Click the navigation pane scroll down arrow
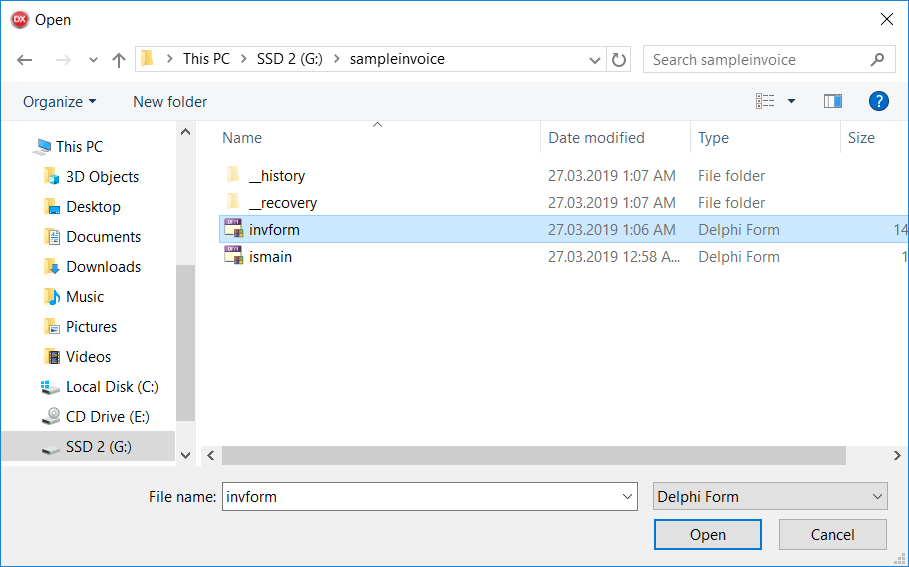The width and height of the screenshot is (909, 567). point(186,456)
